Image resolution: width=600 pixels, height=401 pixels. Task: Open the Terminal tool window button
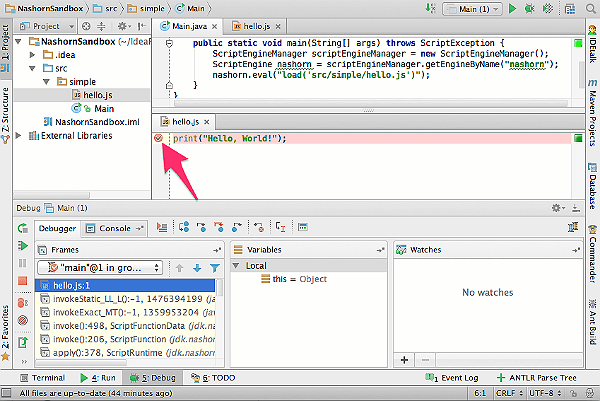(x=42, y=378)
